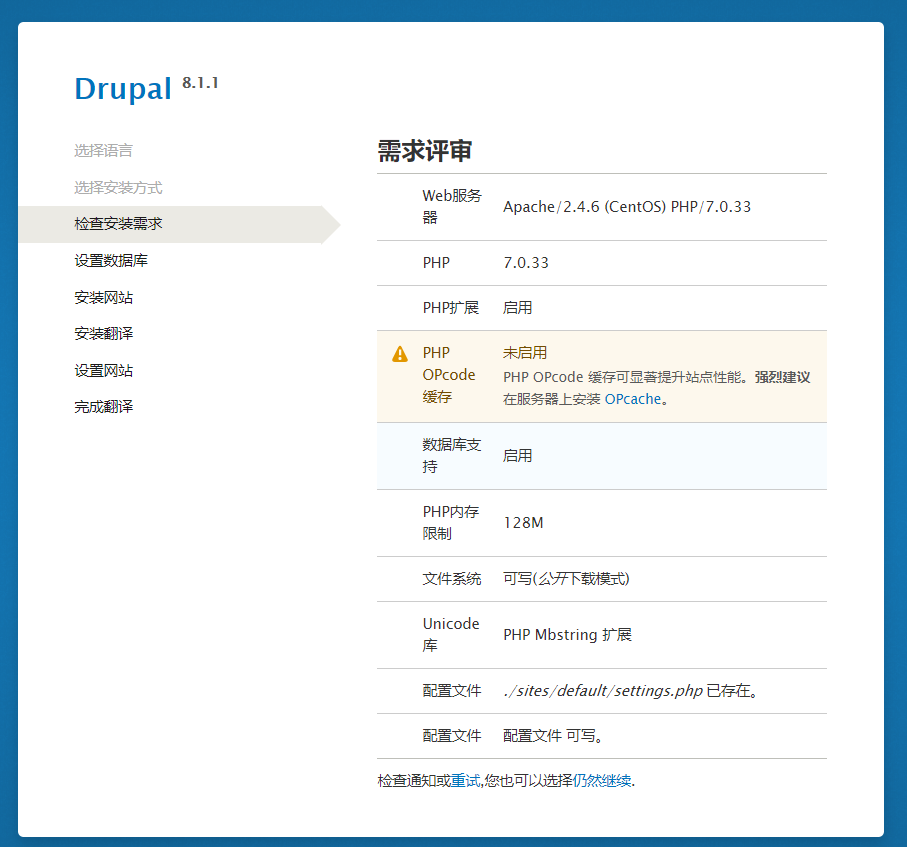Click 启用 value in 数据库支持 row
Viewport: 907px width, 847px height.
point(518,456)
